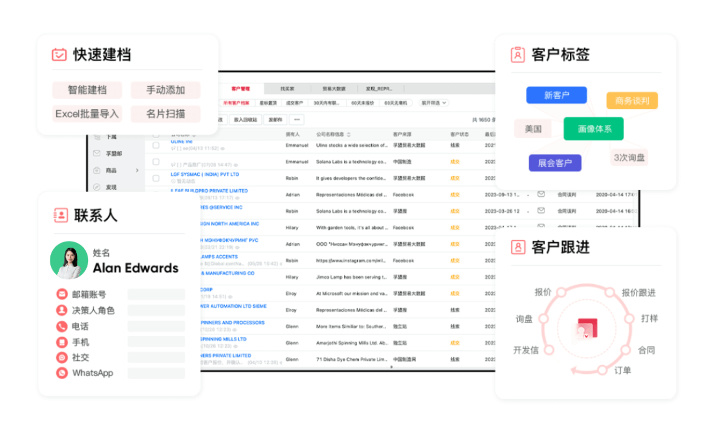The width and height of the screenshot is (717, 425).
Task: Check the first customer row checkbox
Action: tap(156, 146)
